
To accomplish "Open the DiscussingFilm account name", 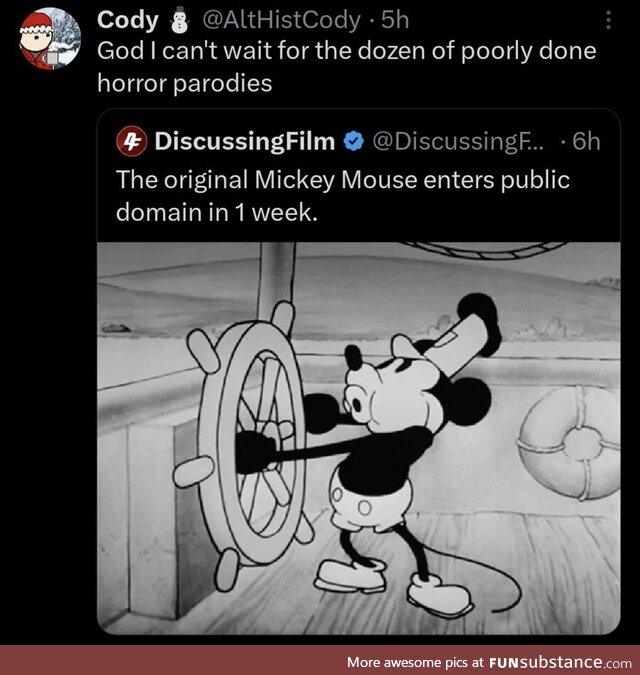I will [245, 141].
